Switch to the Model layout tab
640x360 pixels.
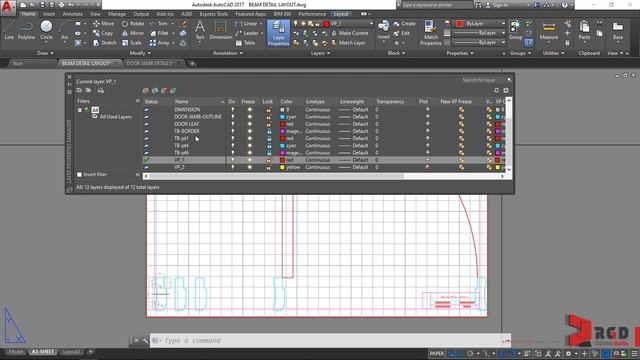click(x=16, y=352)
